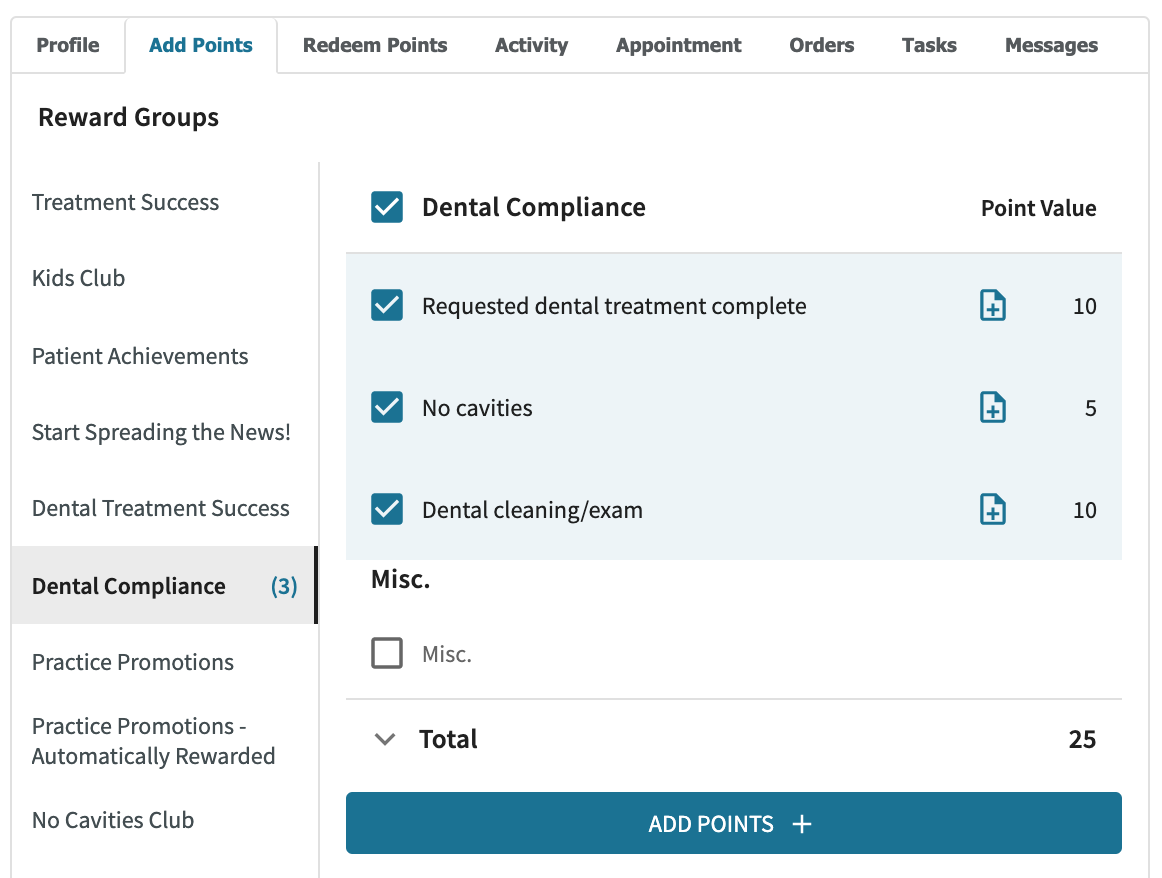
Task: Open the Tasks tab
Action: 929,45
